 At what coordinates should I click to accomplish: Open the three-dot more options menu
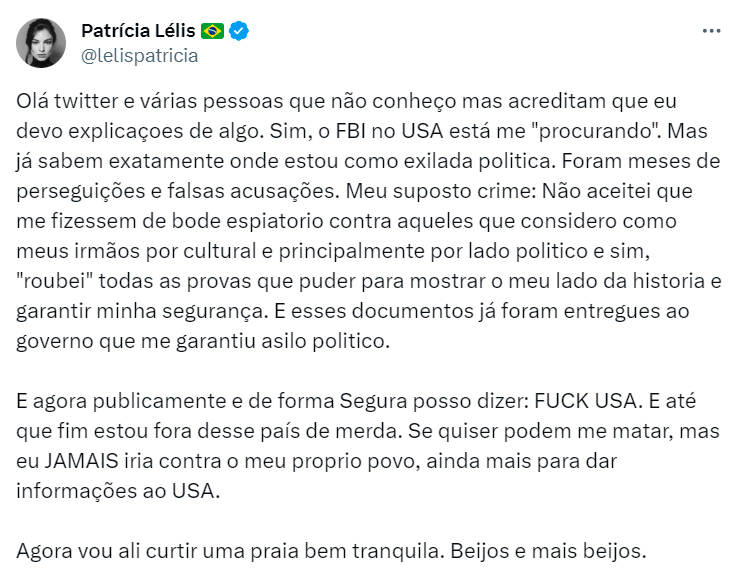(711, 31)
